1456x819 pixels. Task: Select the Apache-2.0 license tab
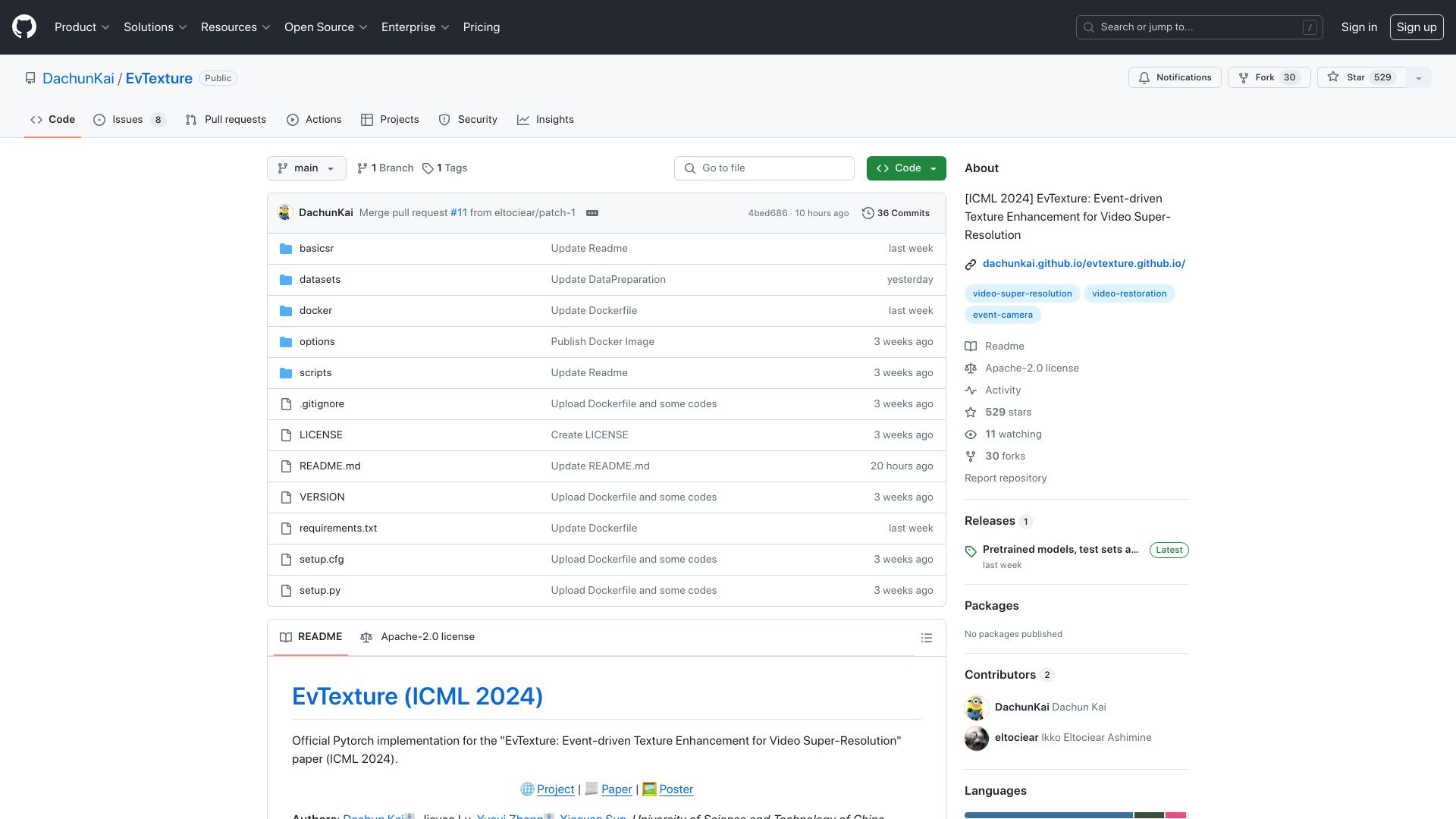(x=418, y=637)
